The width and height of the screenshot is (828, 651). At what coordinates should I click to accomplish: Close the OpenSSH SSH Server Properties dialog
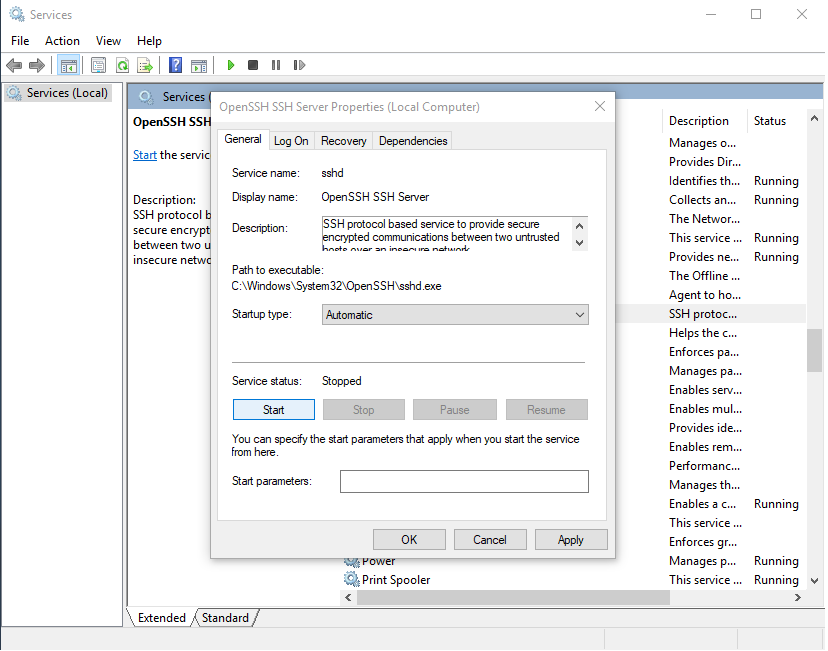pyautogui.click(x=600, y=106)
